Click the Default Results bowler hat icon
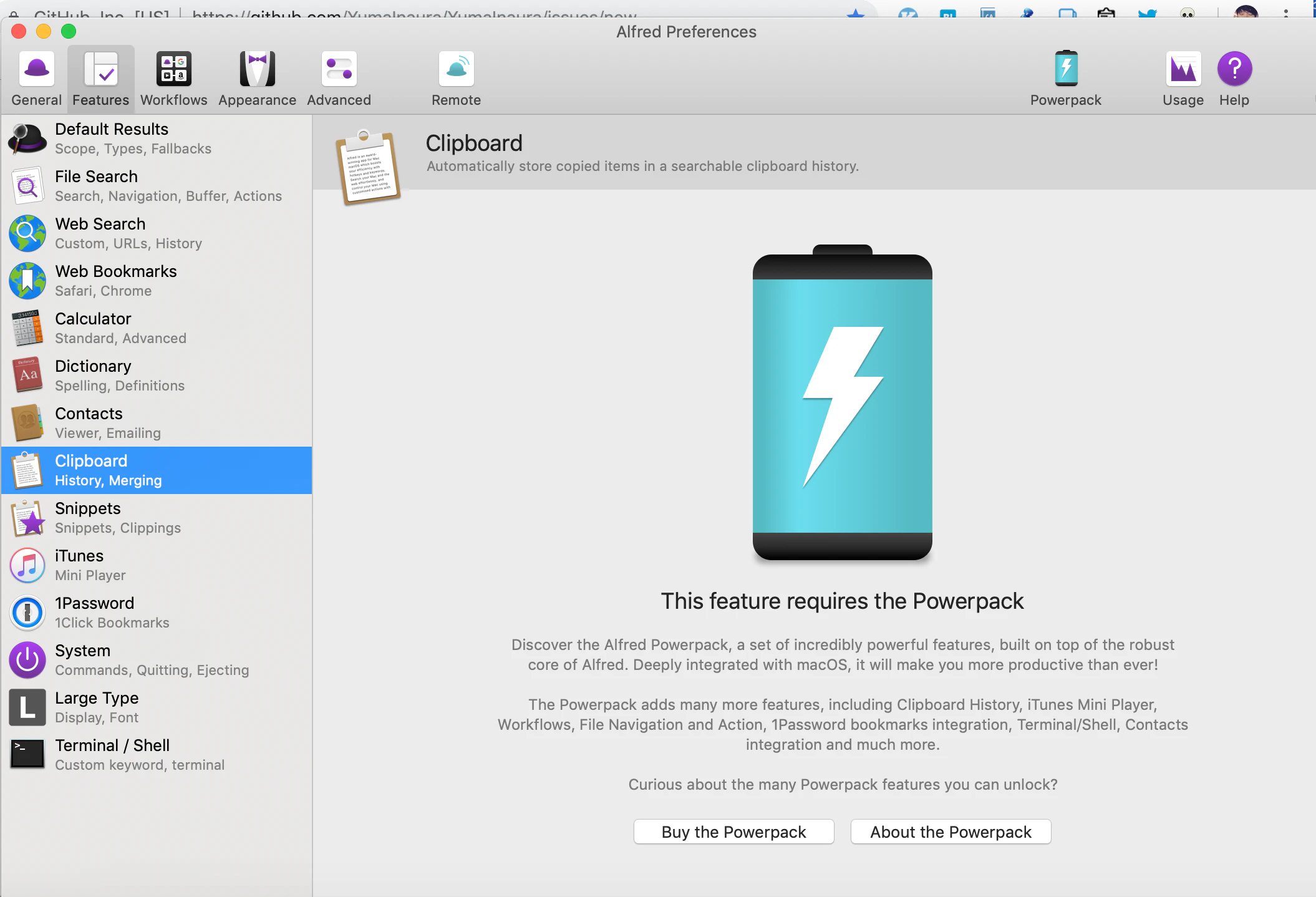 pos(27,138)
